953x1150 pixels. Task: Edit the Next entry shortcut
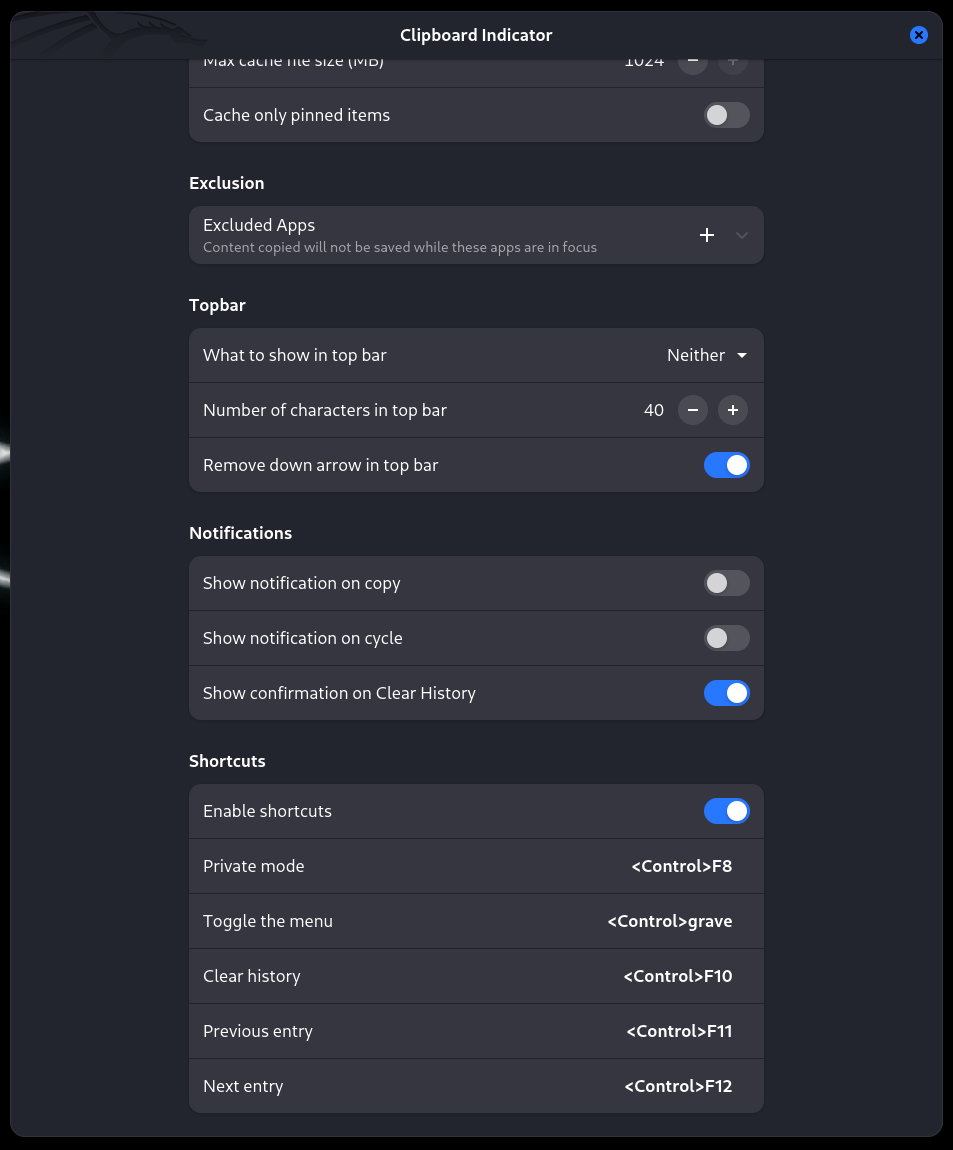pyautogui.click(x=678, y=1086)
